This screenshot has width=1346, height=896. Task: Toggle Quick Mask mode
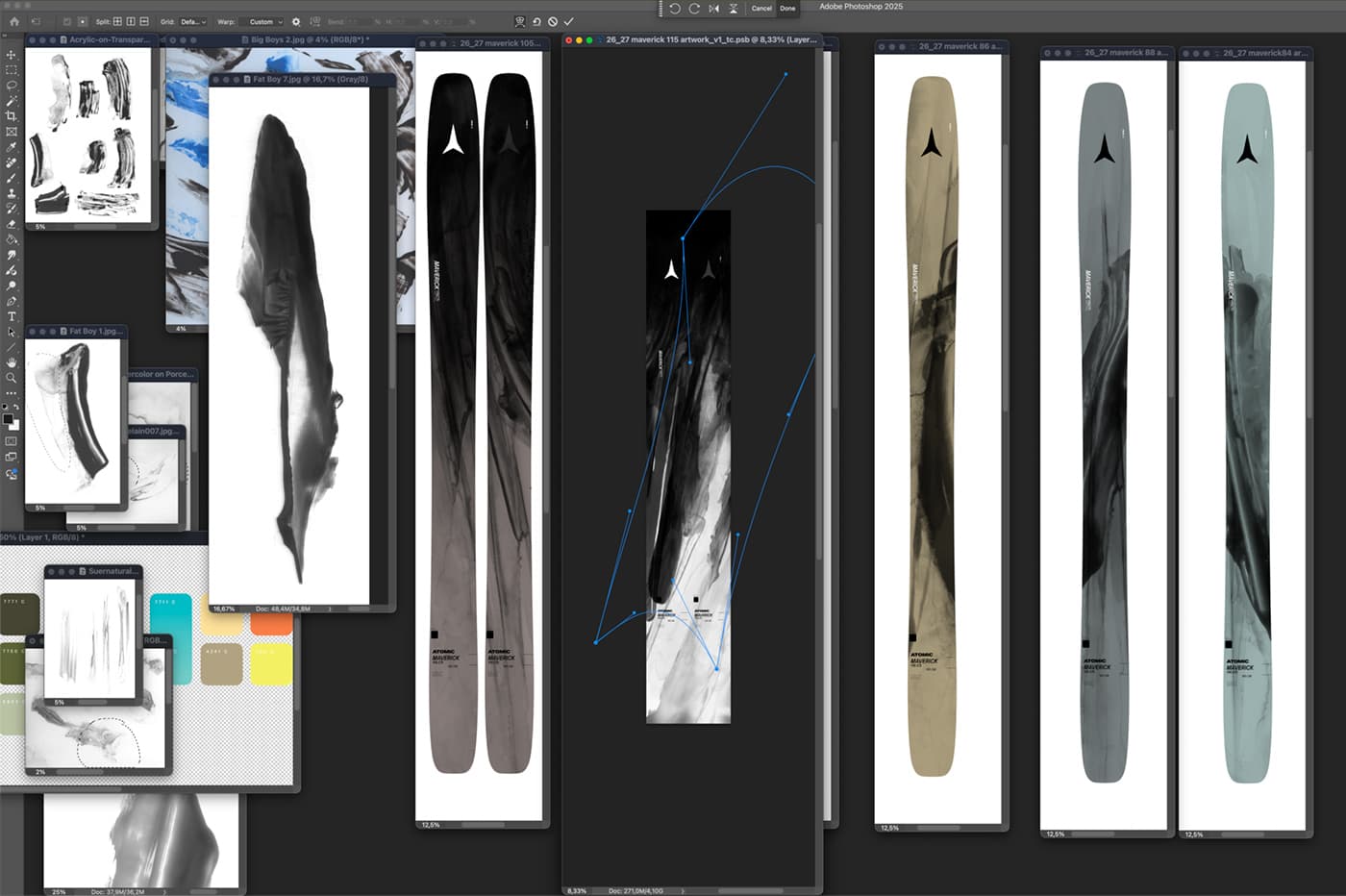point(12,441)
